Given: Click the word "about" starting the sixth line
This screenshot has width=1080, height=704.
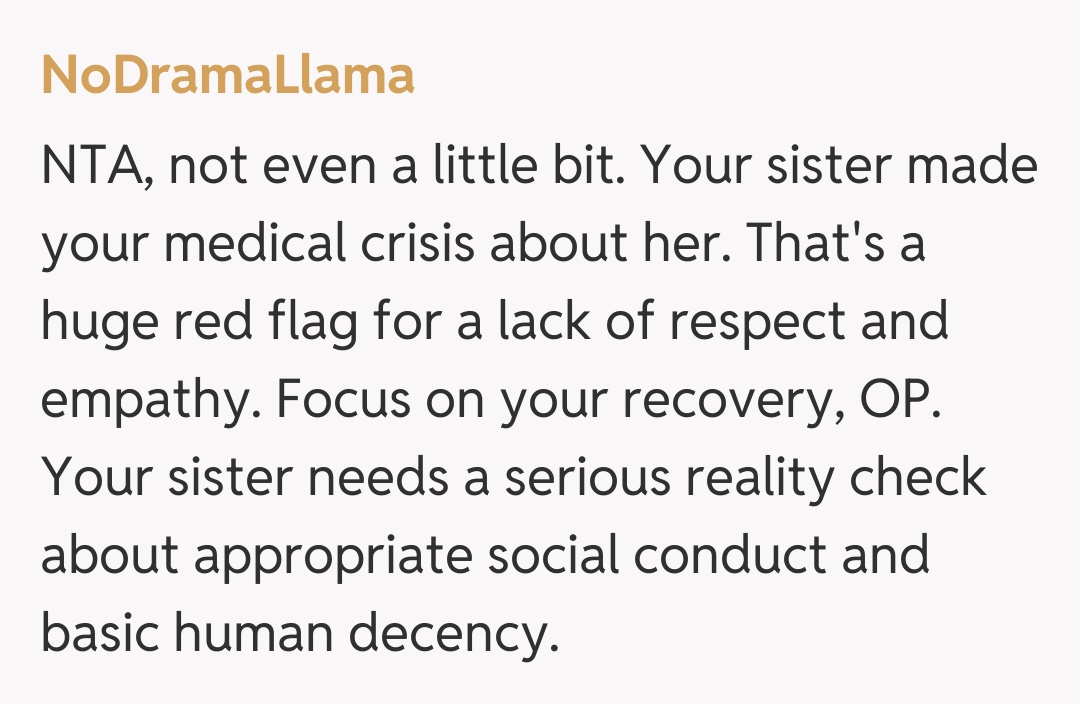Looking at the screenshot, I should pyautogui.click(x=110, y=557).
